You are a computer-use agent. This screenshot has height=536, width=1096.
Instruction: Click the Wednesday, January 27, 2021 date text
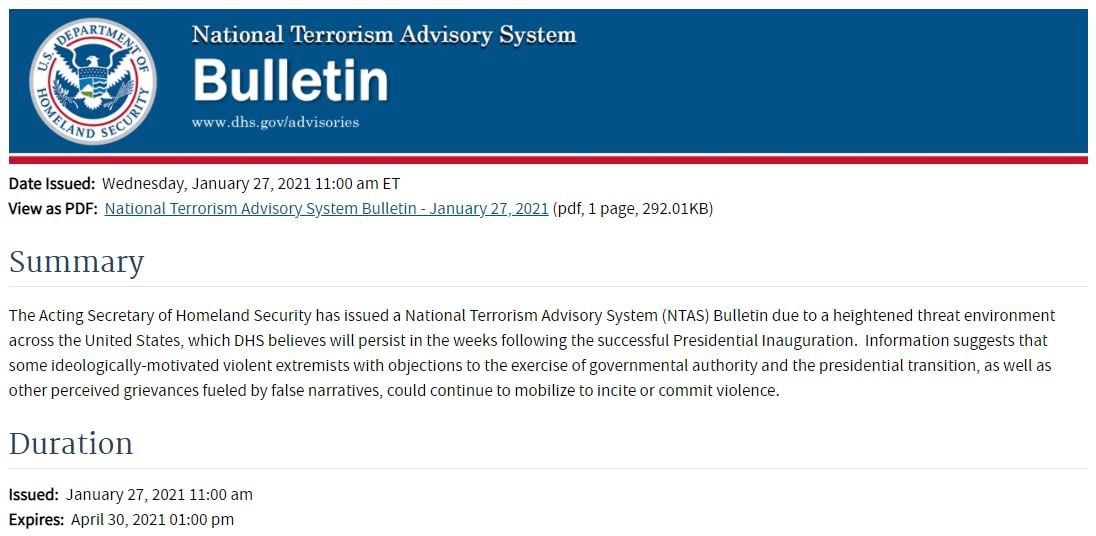[x=251, y=183]
